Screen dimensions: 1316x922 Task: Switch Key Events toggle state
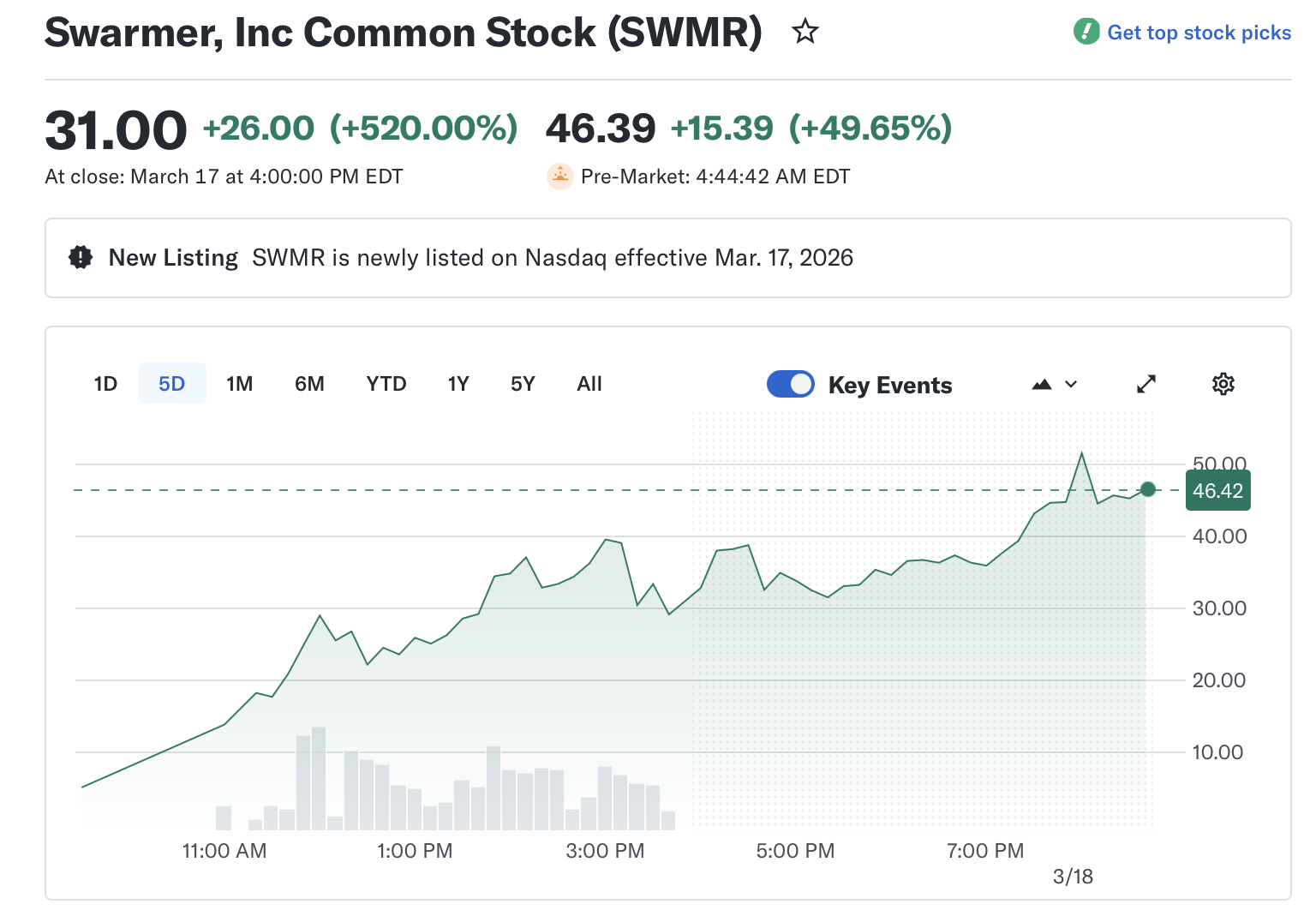pos(790,384)
